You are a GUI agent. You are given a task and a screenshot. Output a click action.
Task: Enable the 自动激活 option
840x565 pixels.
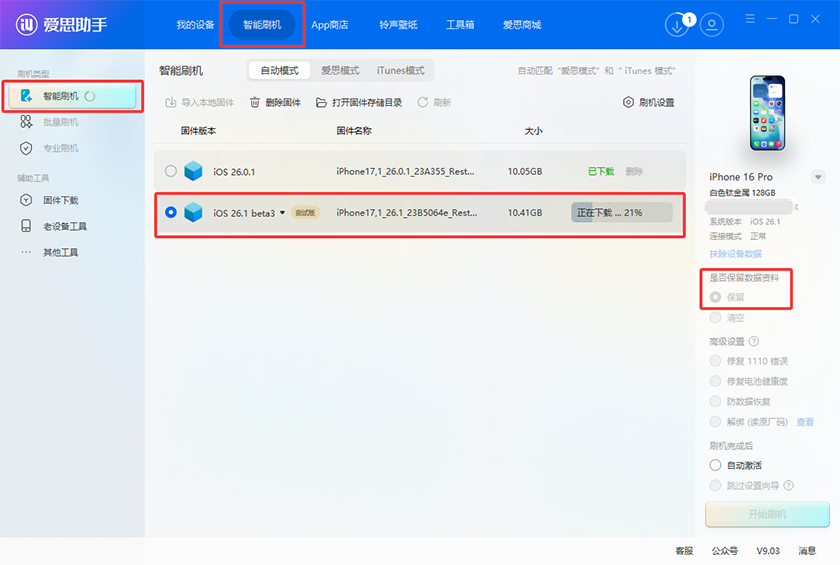click(715, 465)
